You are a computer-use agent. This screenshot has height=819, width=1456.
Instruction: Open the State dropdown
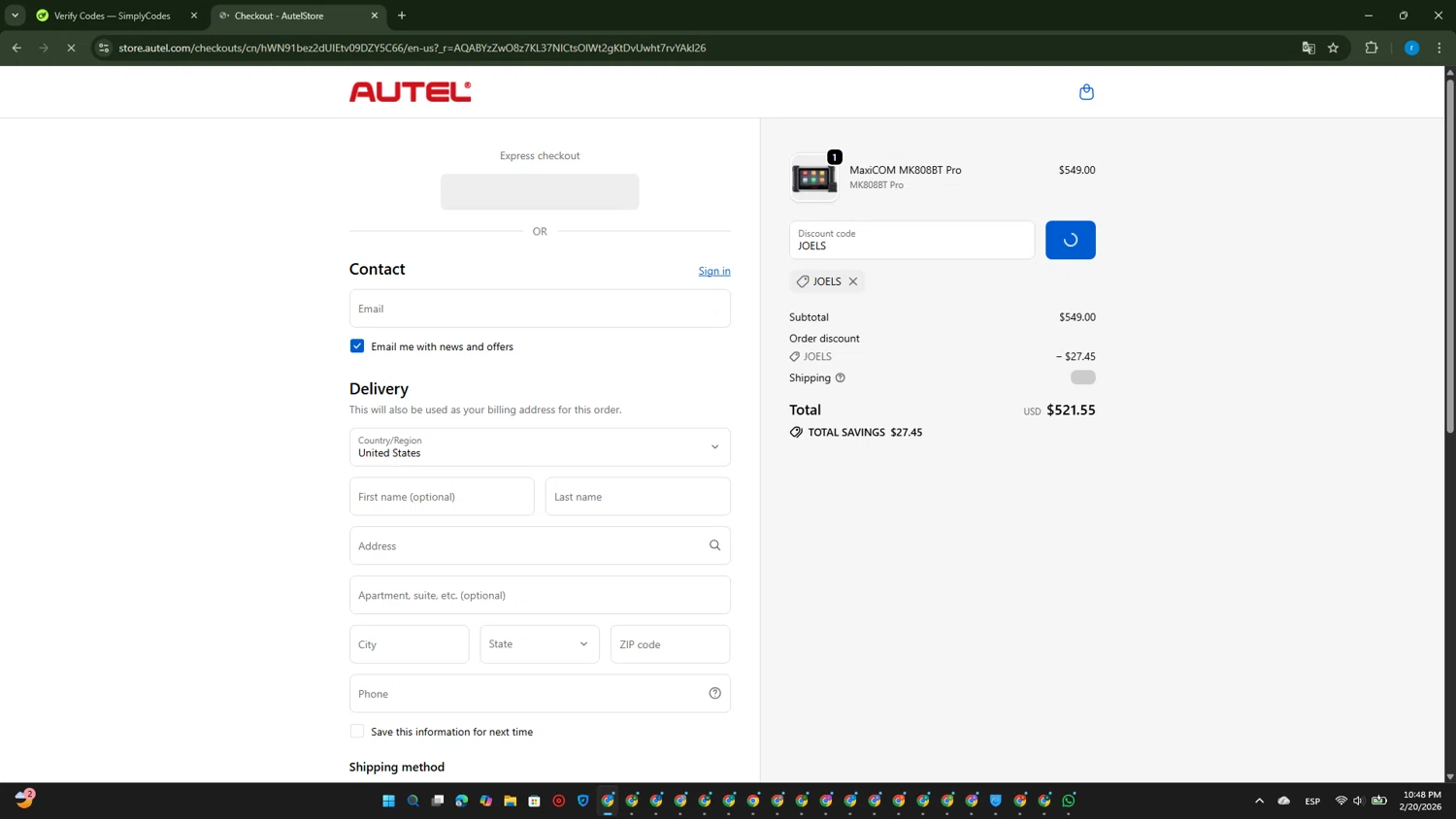pyautogui.click(x=540, y=644)
